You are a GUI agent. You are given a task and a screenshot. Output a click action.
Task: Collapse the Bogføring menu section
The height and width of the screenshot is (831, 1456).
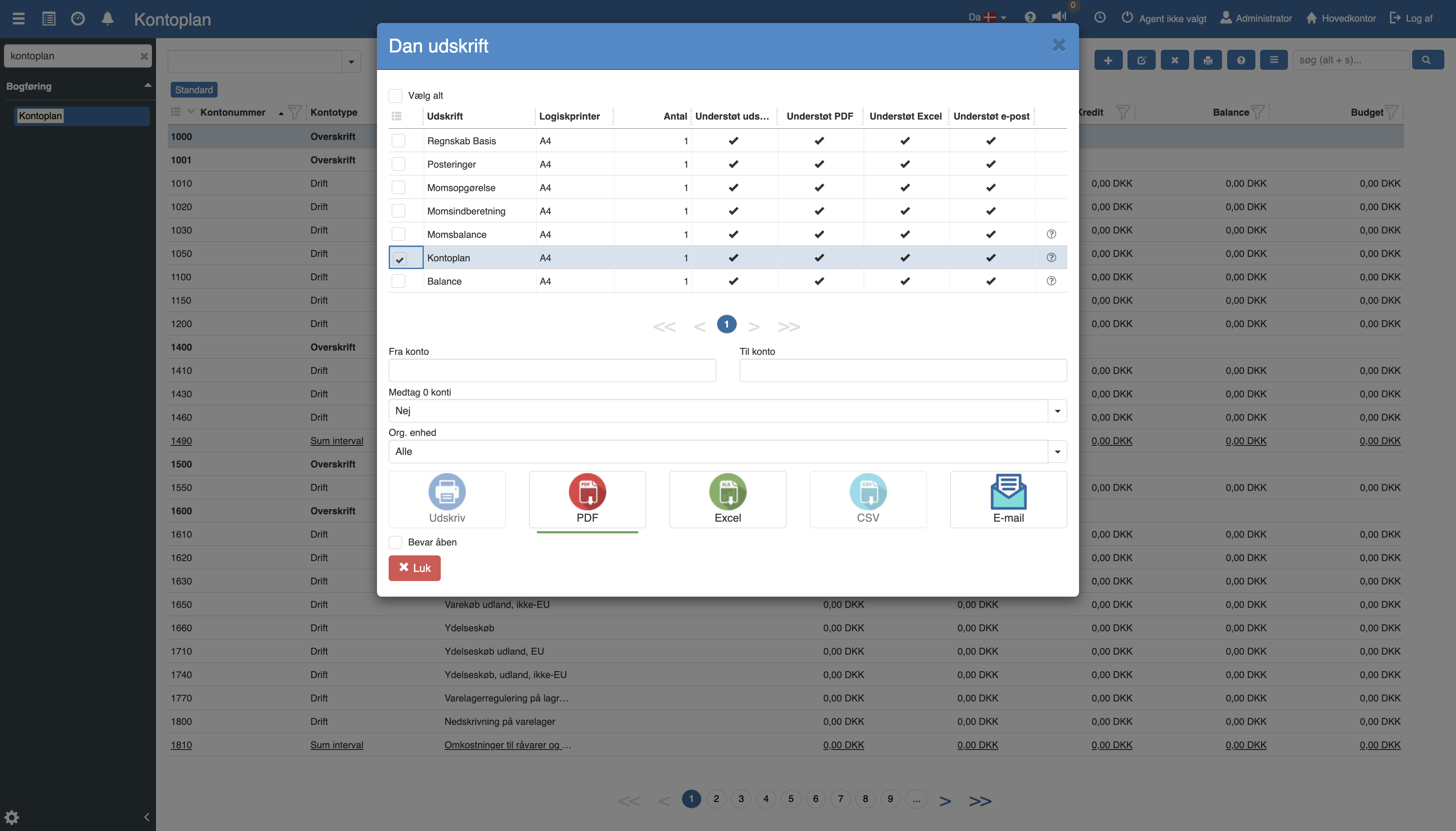click(x=148, y=86)
